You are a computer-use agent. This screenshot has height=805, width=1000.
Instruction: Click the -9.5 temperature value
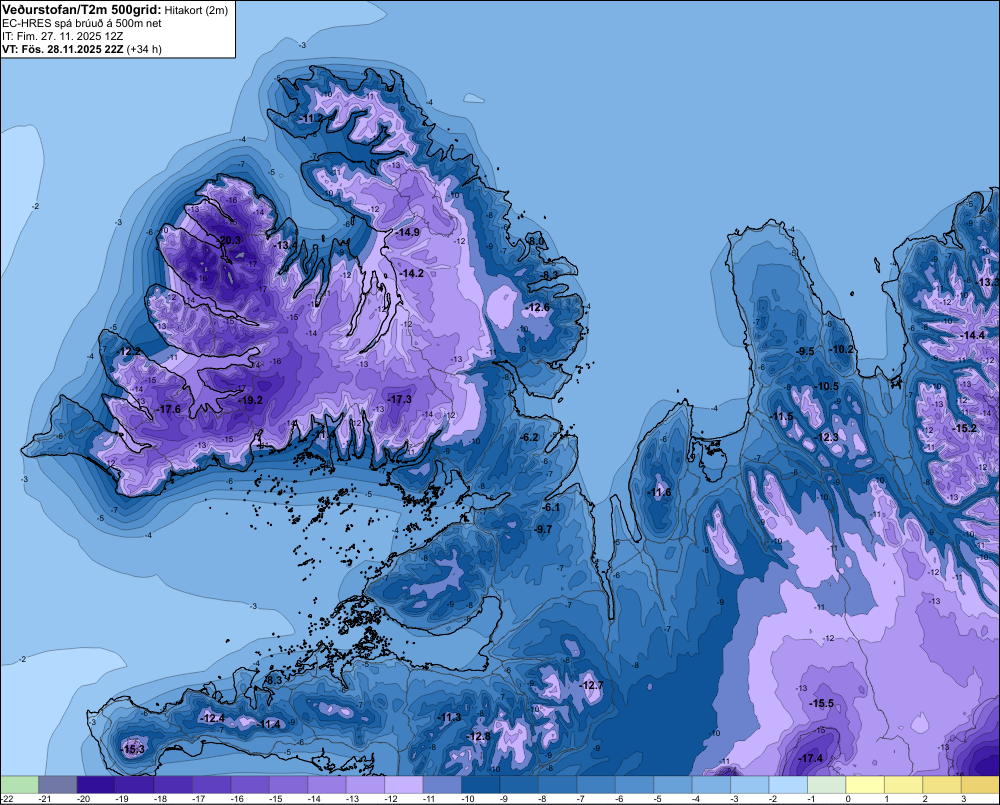[x=805, y=351]
